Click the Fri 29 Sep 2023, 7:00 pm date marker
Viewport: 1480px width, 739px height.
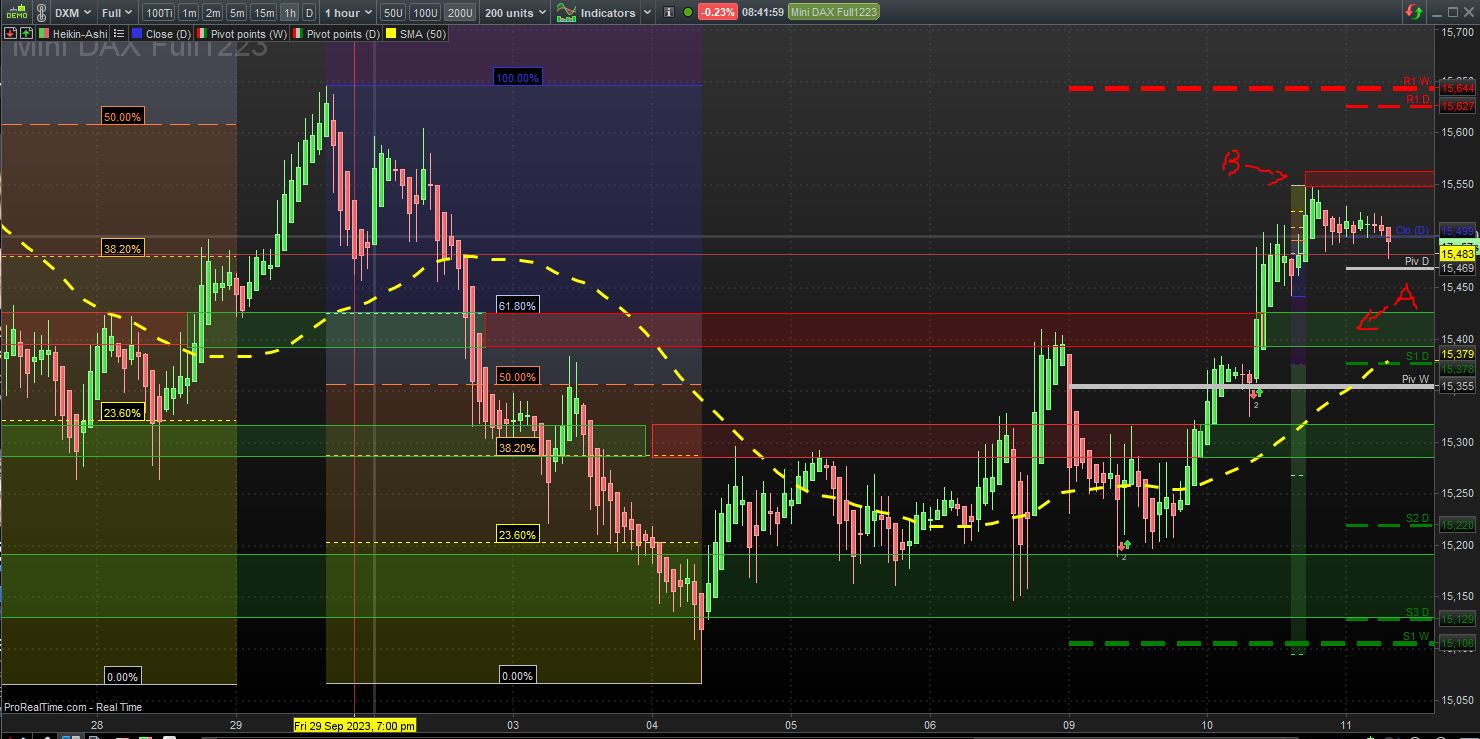click(355, 724)
